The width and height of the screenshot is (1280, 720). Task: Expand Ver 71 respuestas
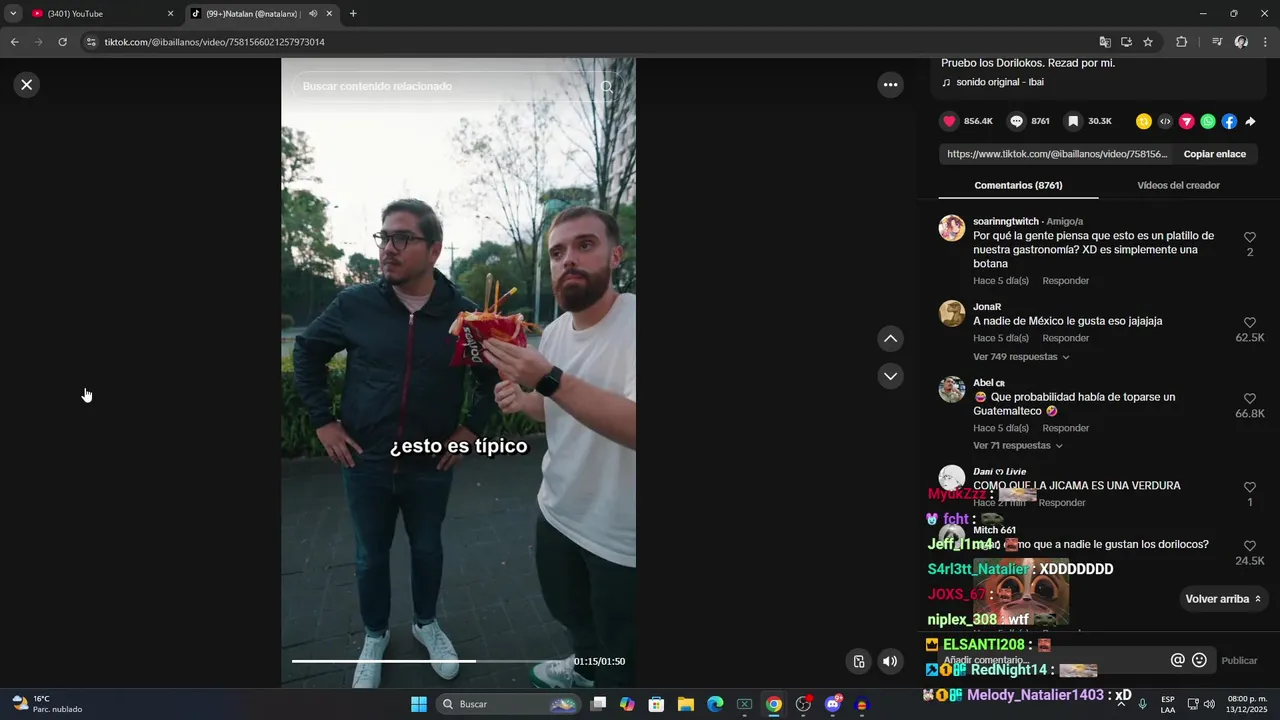click(1017, 445)
